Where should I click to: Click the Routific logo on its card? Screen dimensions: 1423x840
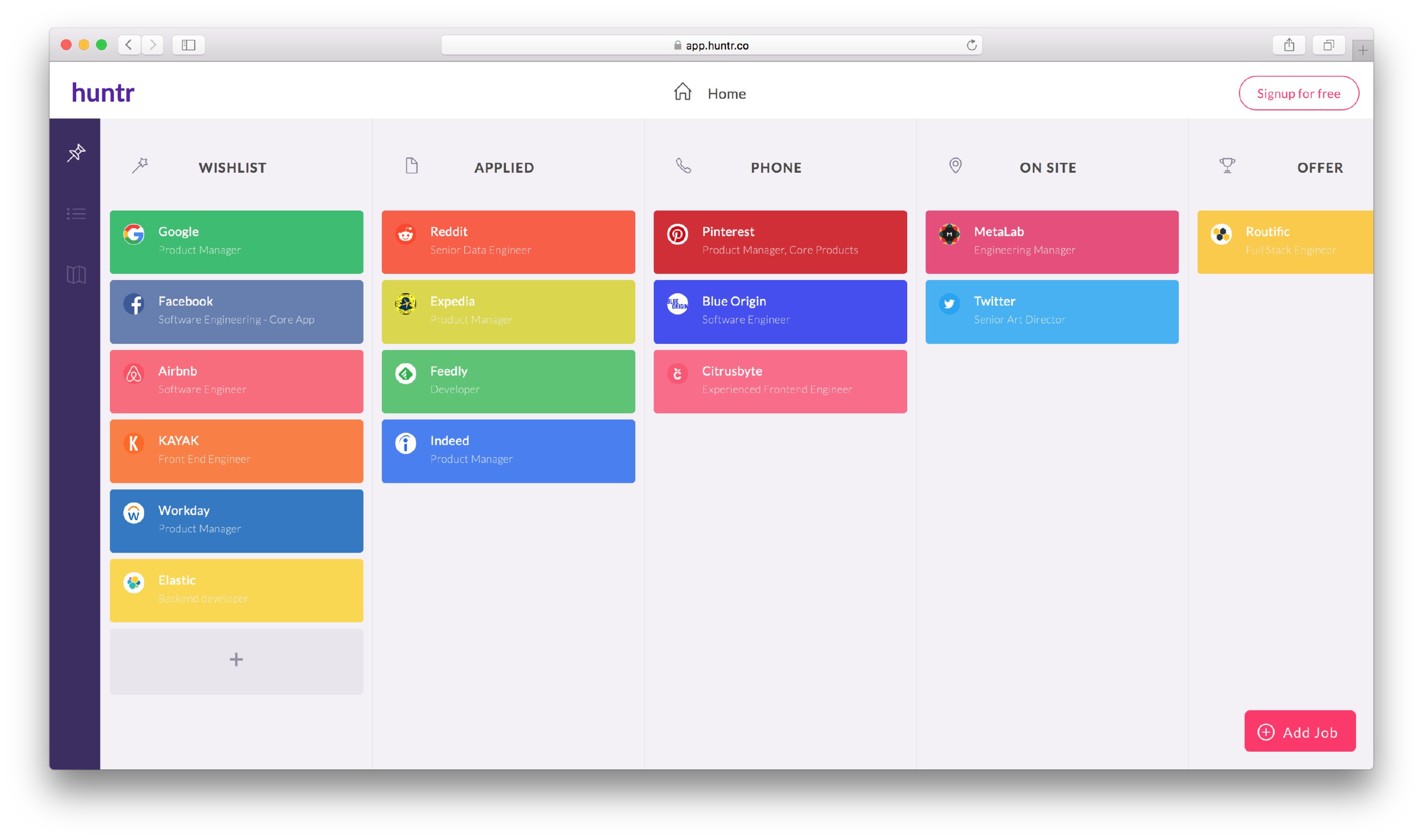[1221, 234]
